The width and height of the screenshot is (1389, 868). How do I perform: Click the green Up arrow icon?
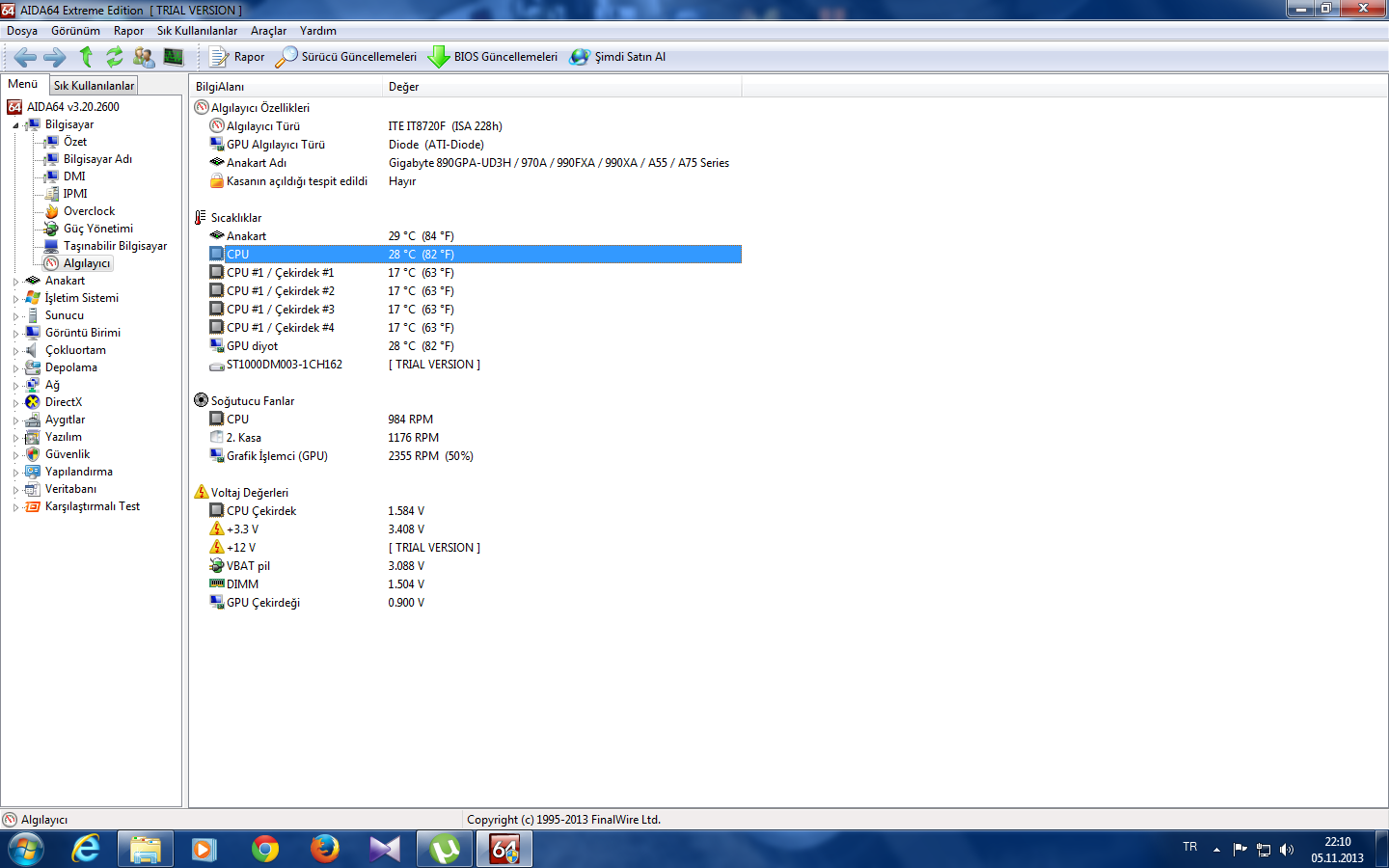click(86, 57)
